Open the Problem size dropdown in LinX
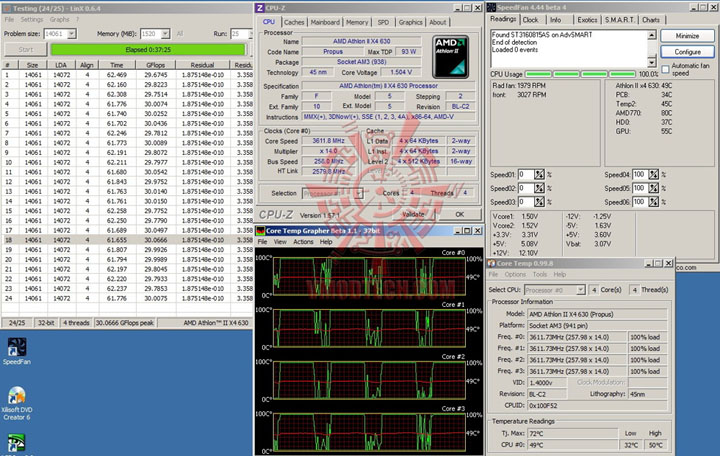The width and height of the screenshot is (720, 456). [x=72, y=34]
